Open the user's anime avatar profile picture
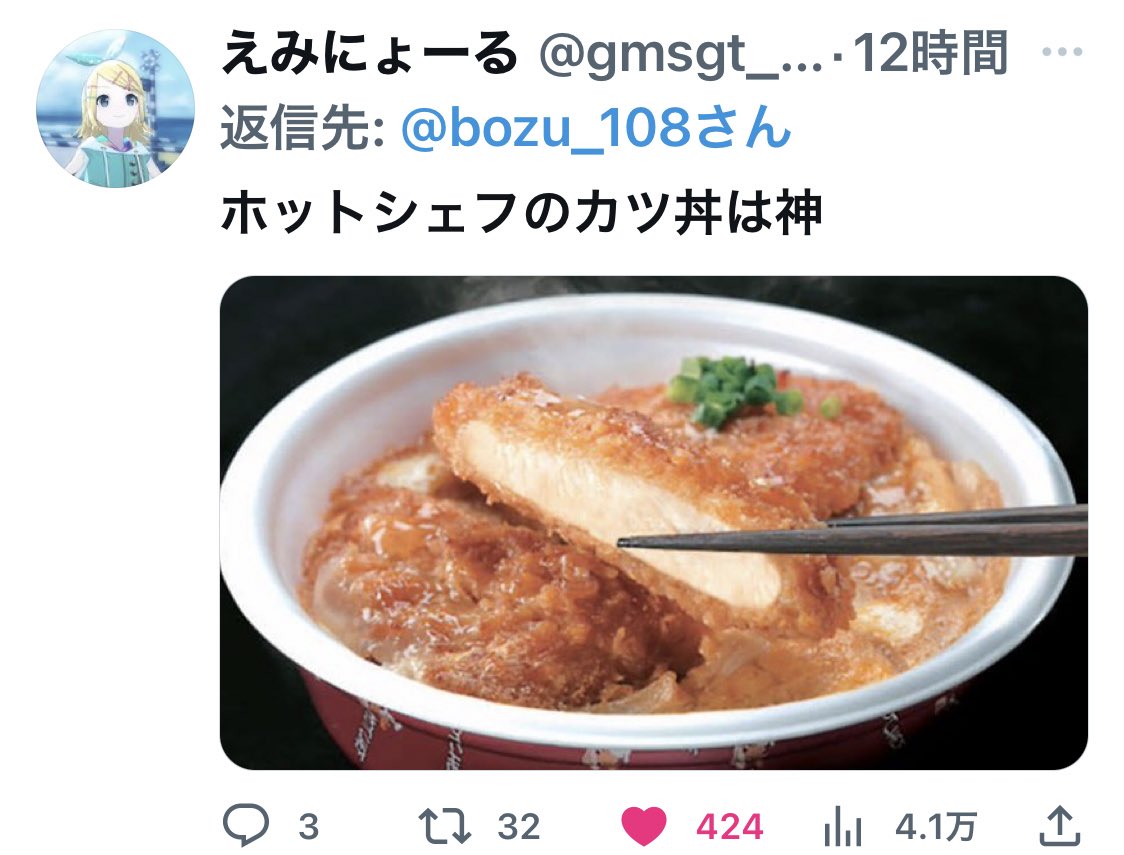Image resolution: width=1124 pixels, height=855 pixels. point(115,108)
